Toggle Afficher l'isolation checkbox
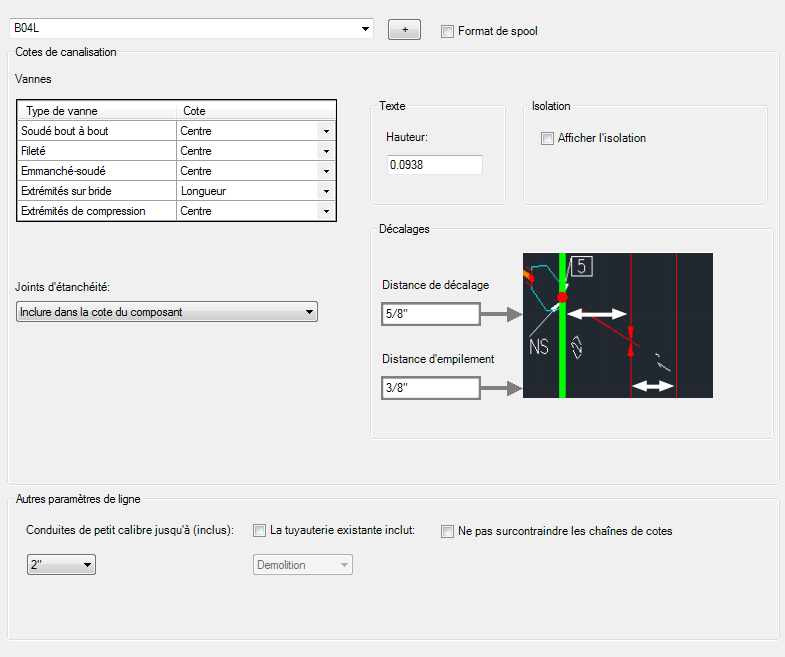The height and width of the screenshot is (657, 785). (547, 138)
